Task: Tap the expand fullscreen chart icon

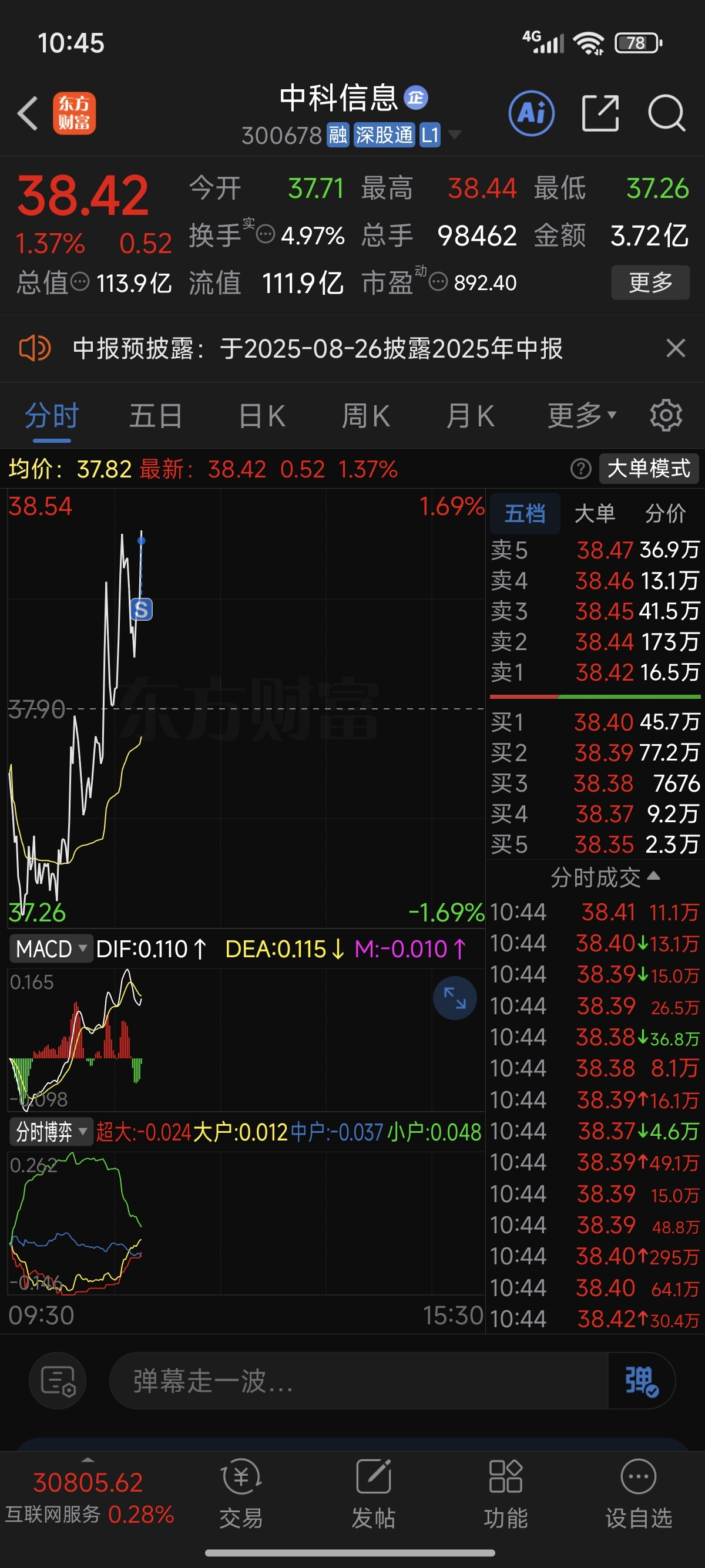Action: click(455, 998)
